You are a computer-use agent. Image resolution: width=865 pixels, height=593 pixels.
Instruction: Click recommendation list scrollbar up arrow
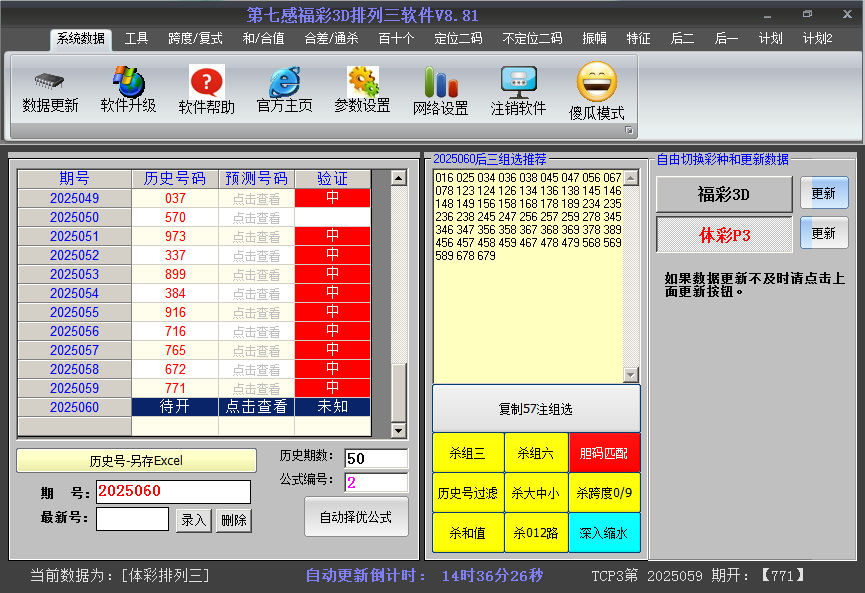point(631,177)
